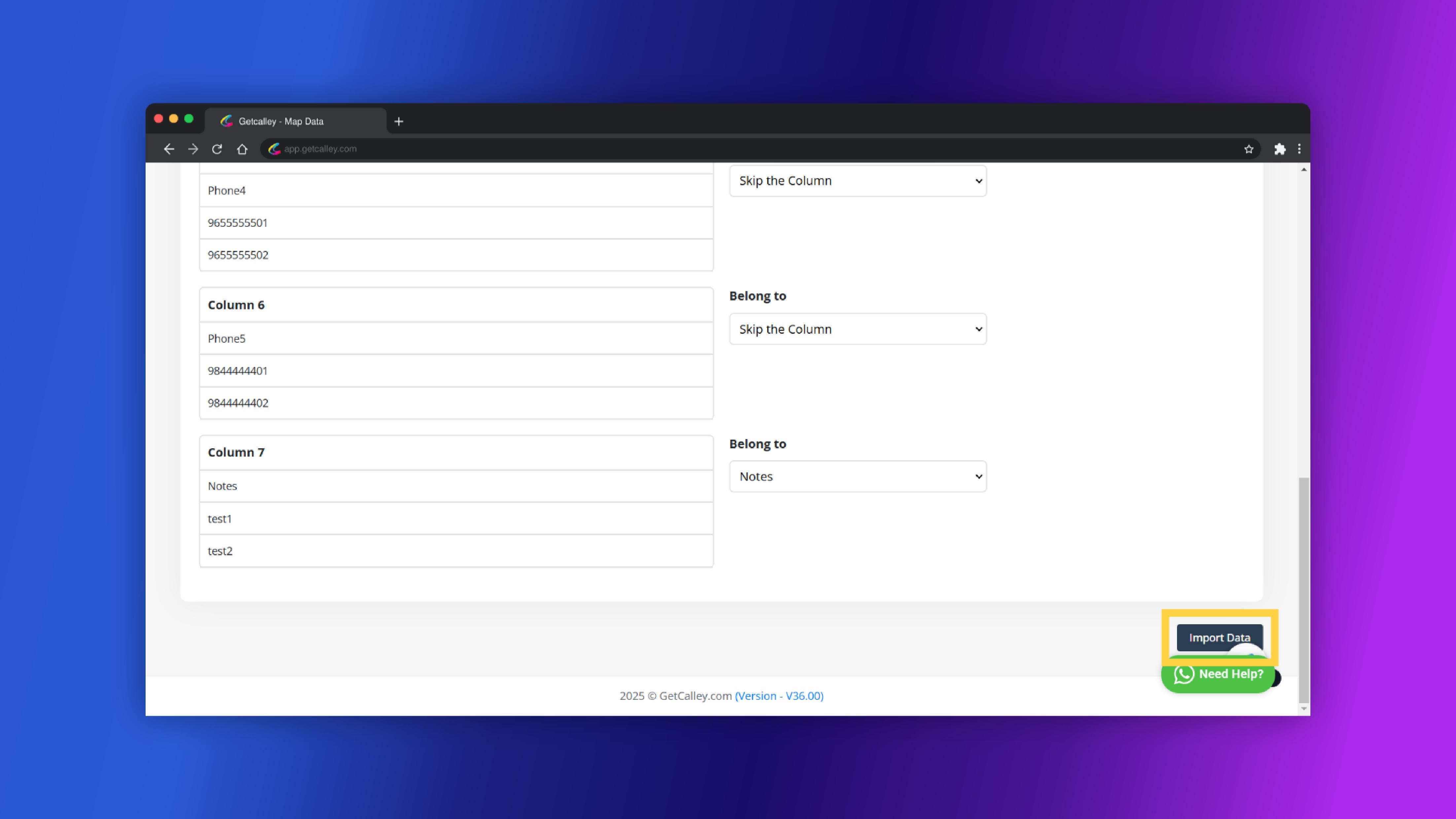Screen dimensions: 1456x819
Task: Click the Column 6 header cell
Action: pyautogui.click(x=456, y=305)
